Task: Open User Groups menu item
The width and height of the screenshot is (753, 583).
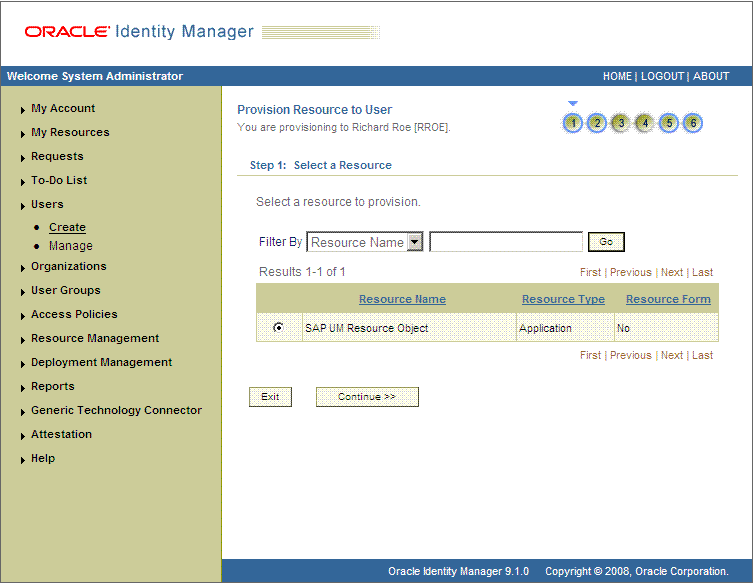Action: [x=66, y=291]
